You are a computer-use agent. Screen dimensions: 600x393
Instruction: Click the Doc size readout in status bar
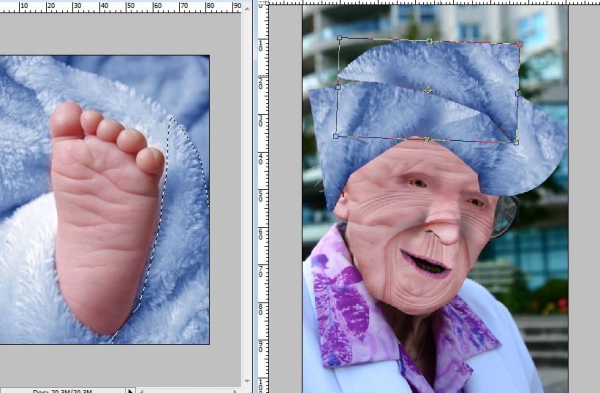click(x=63, y=391)
